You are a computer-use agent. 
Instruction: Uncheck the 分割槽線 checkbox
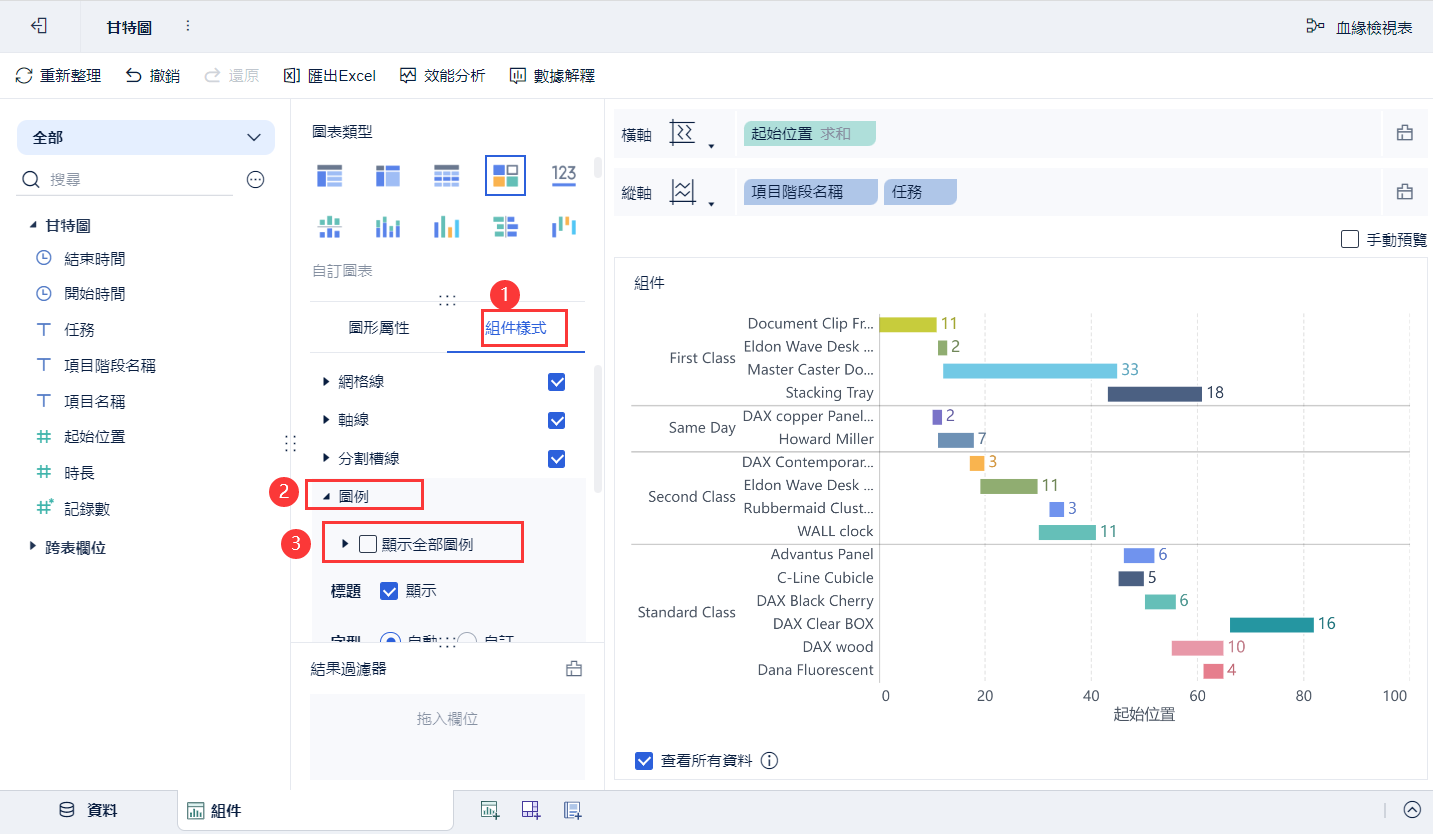coord(557,459)
